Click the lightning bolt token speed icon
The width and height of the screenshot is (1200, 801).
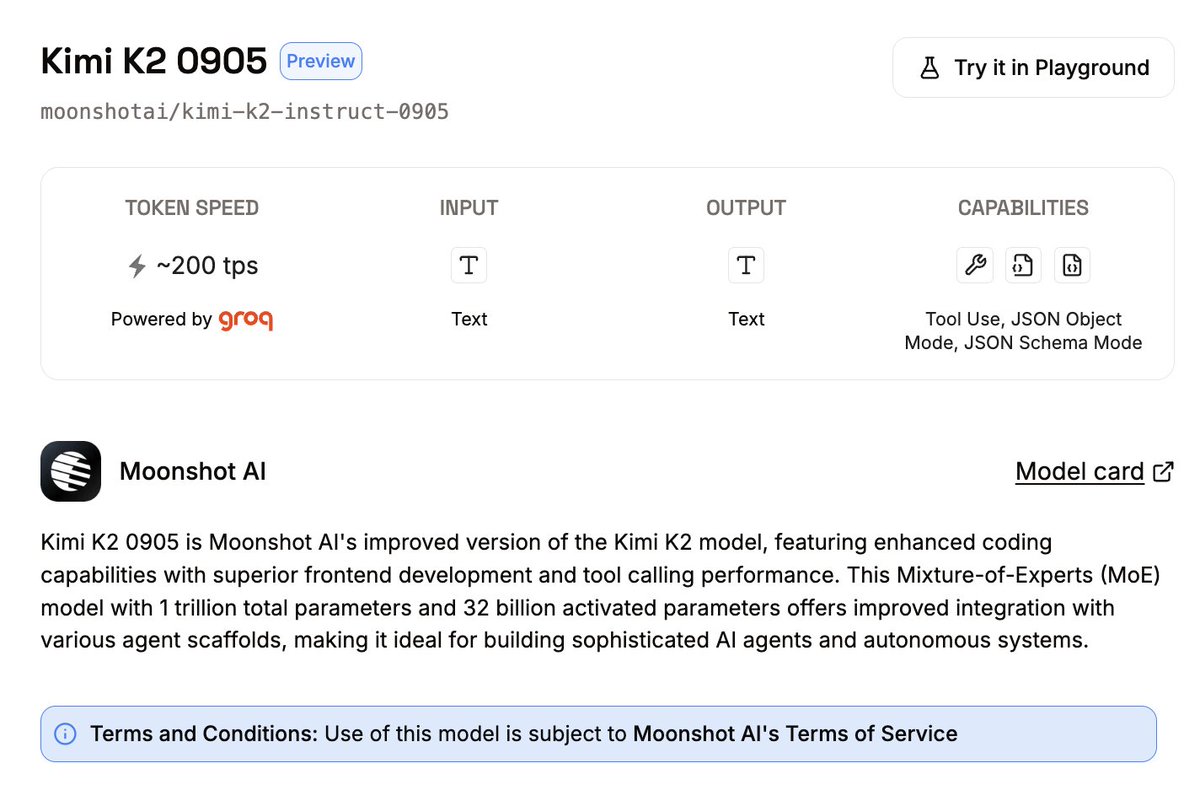point(138,266)
